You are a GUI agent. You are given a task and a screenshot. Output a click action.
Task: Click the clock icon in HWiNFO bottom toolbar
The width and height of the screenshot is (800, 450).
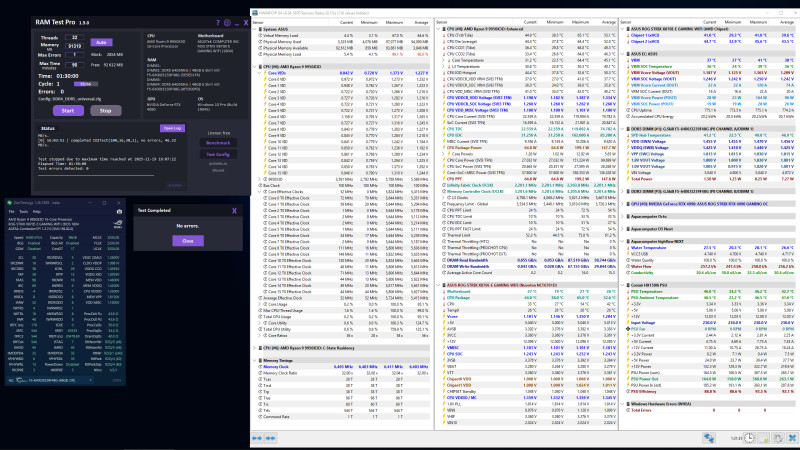pos(748,438)
